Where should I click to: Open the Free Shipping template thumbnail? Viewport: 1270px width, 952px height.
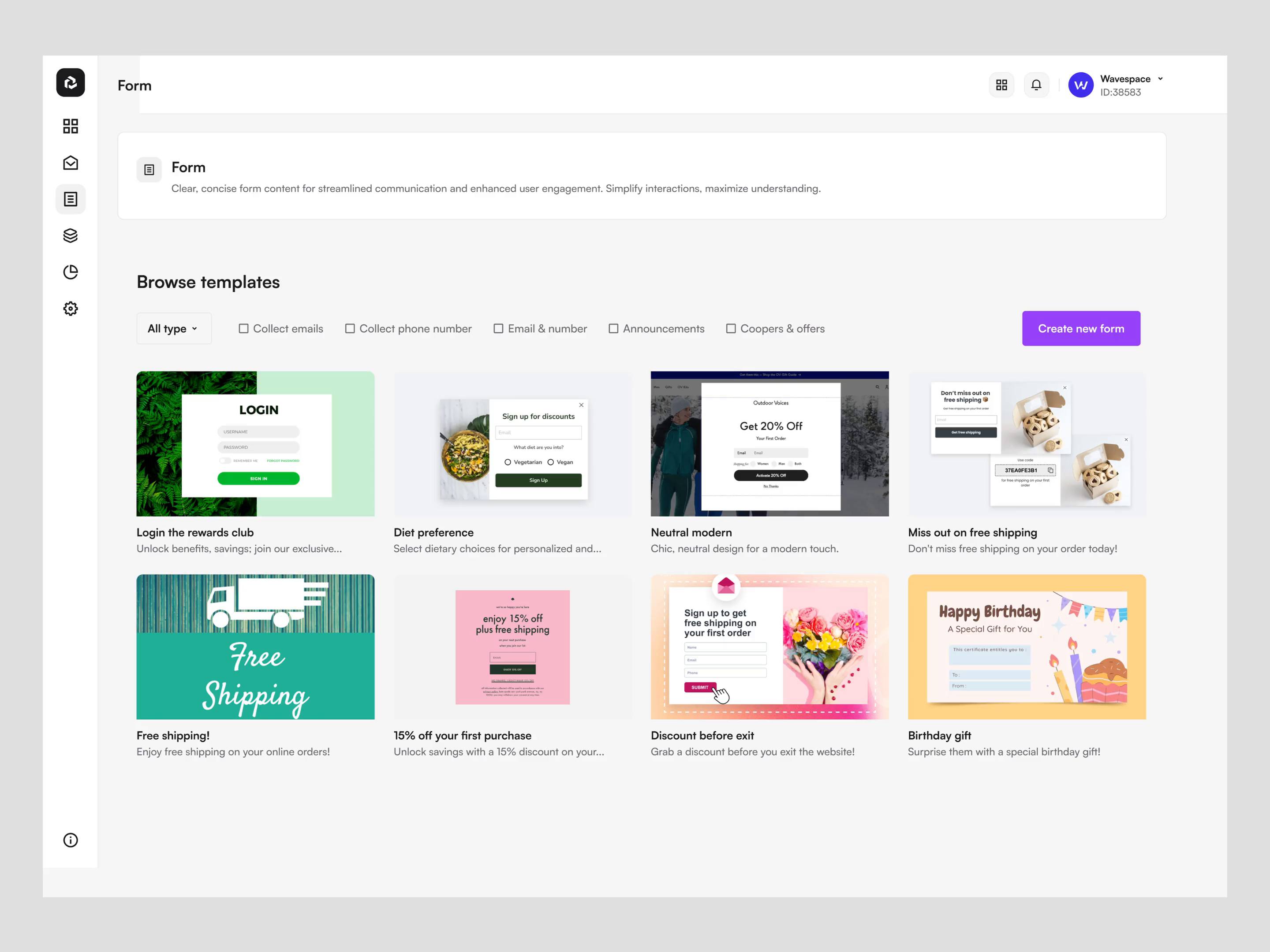[255, 647]
